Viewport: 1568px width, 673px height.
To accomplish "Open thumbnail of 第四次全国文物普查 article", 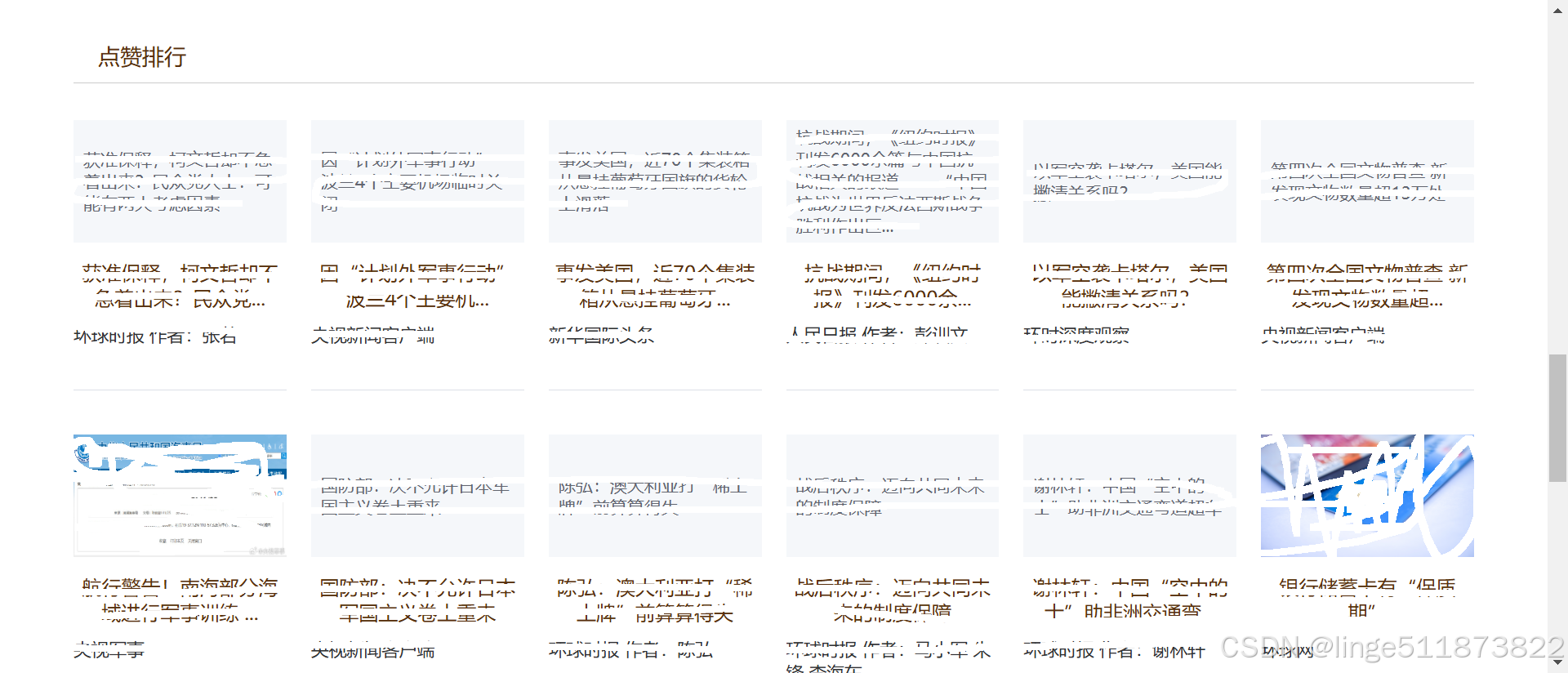I will coord(1367,181).
